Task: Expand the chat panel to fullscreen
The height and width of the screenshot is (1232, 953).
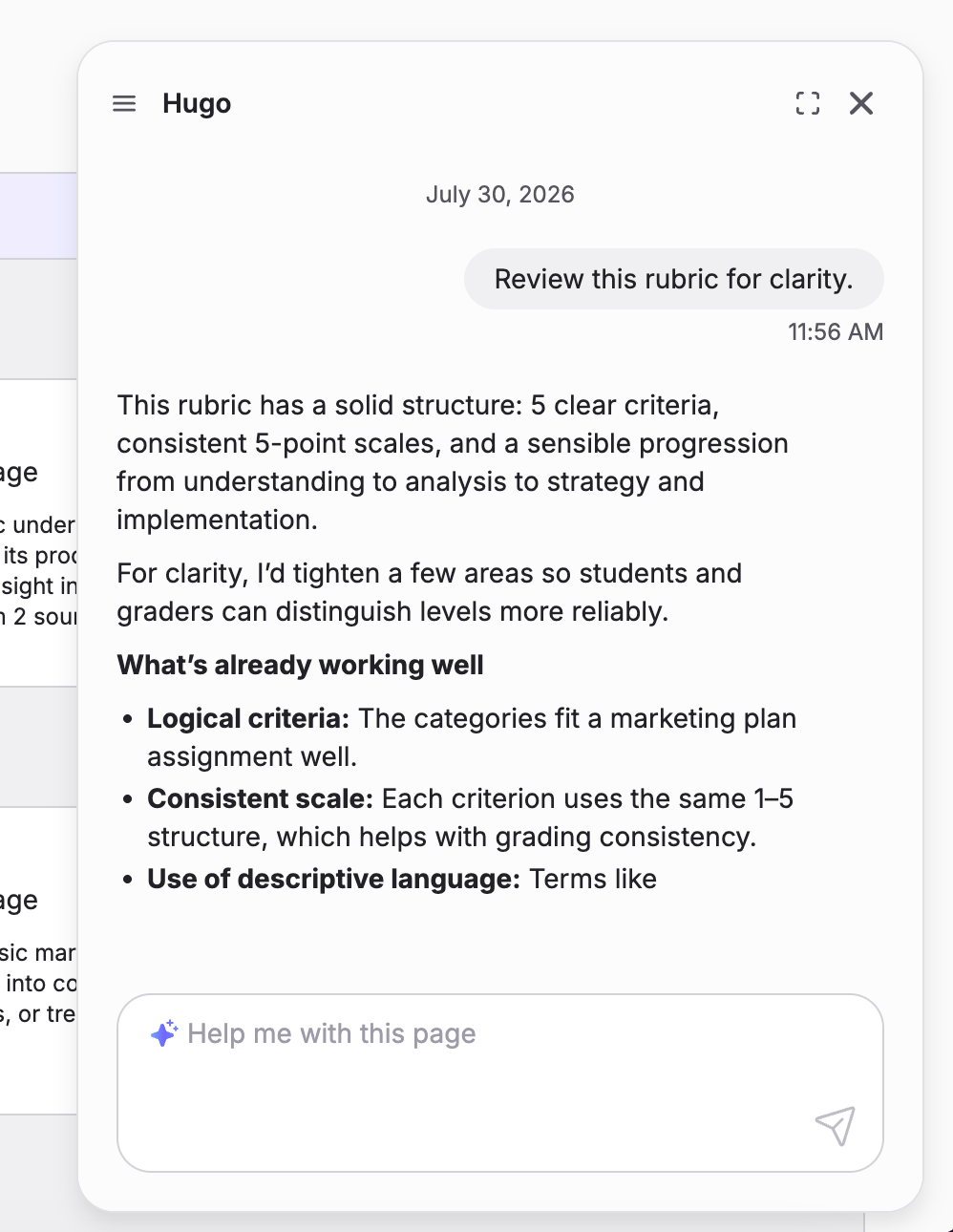Action: click(x=808, y=103)
